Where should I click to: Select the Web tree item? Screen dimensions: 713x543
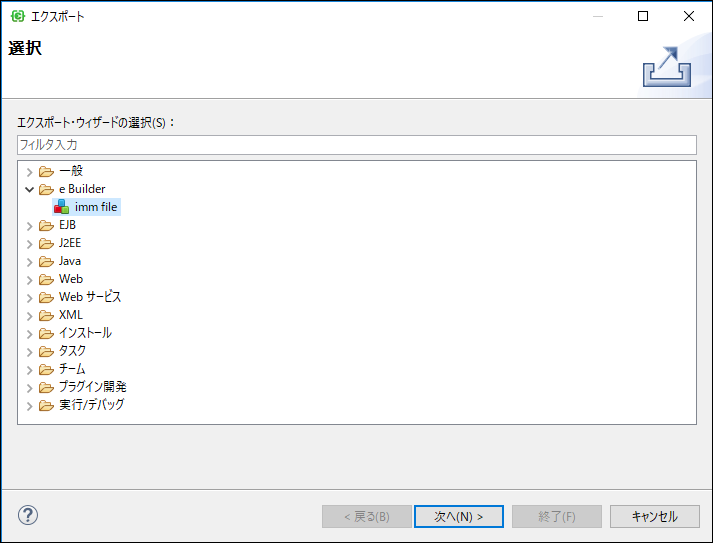coord(71,279)
